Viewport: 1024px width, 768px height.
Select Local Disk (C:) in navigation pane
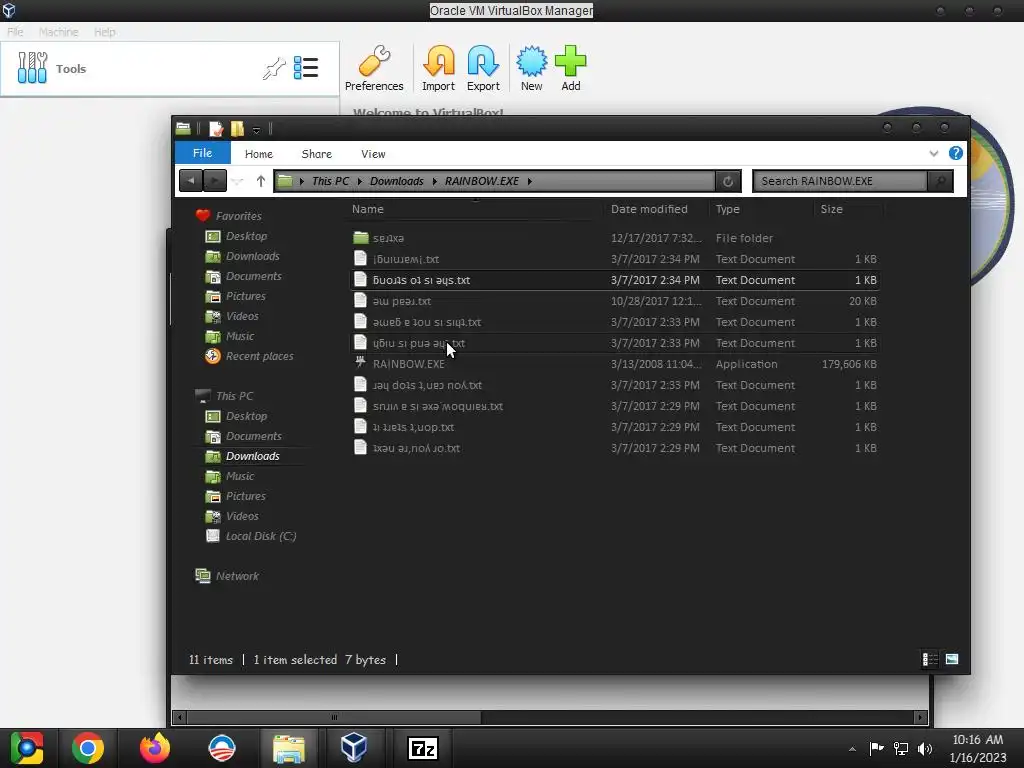click(251, 536)
